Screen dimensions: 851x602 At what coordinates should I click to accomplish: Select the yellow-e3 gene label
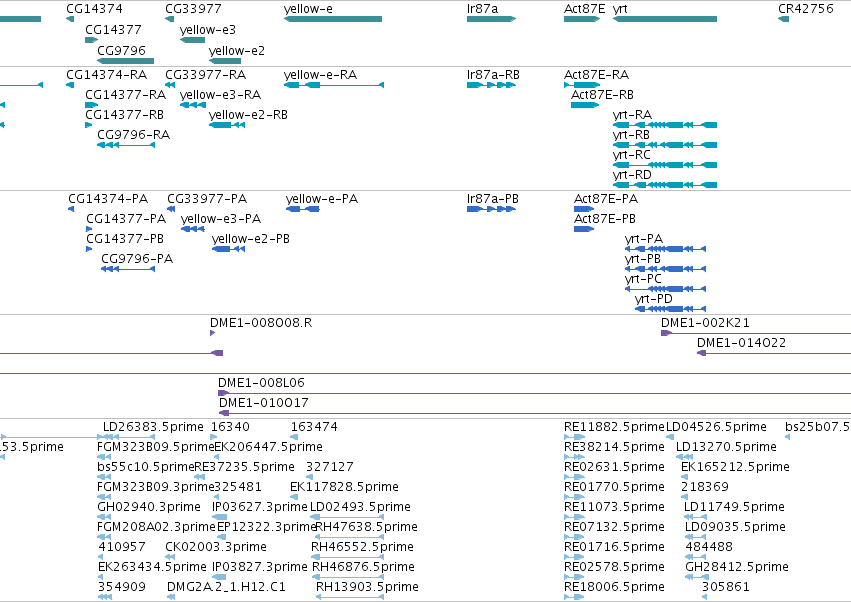(208, 29)
